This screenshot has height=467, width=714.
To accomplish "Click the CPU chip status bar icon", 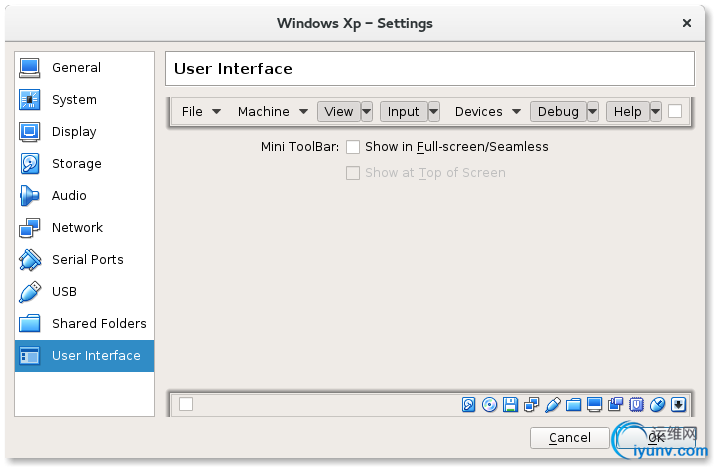I will [636, 405].
